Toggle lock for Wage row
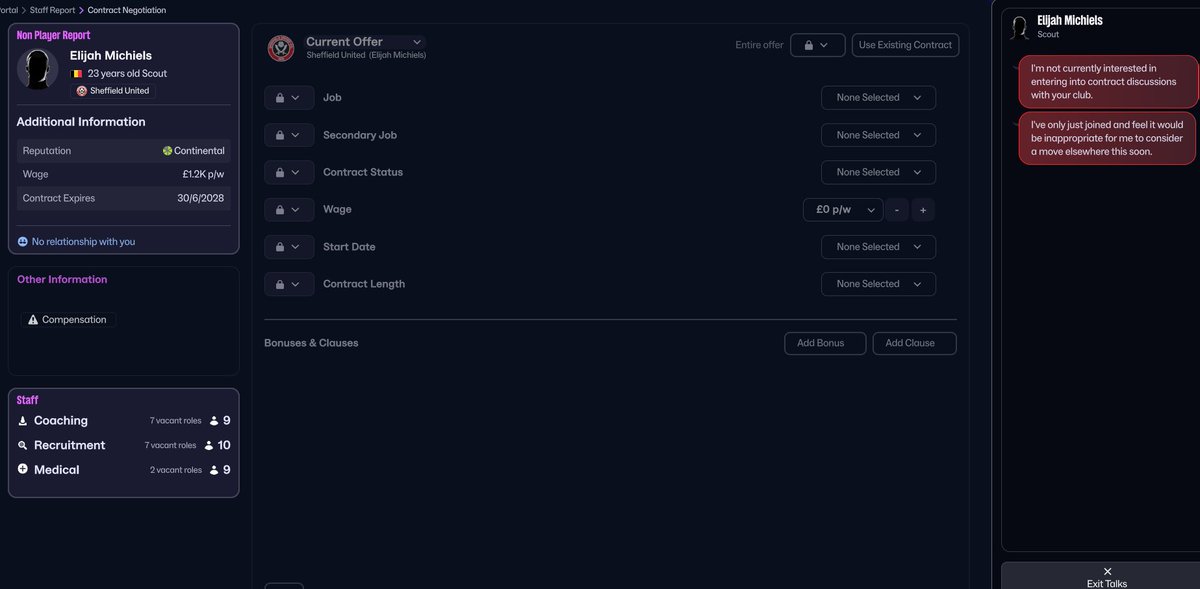The image size is (1200, 589). coord(289,210)
